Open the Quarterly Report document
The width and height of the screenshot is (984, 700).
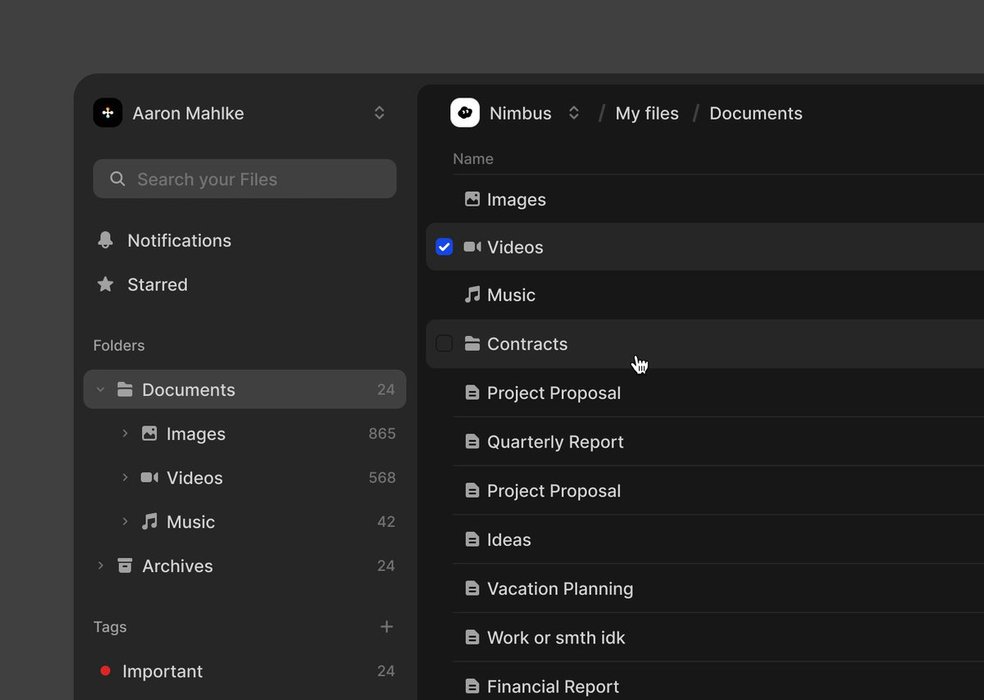point(555,442)
